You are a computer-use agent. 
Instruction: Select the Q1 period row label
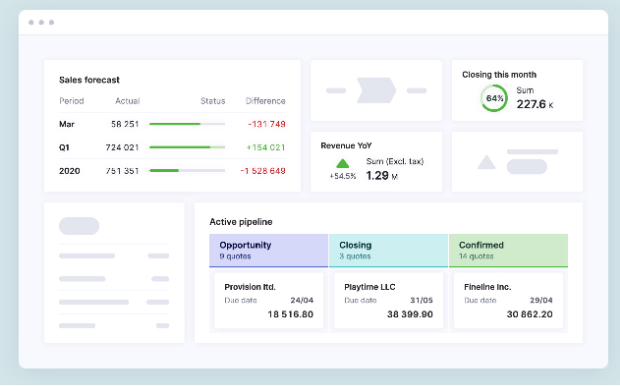pyautogui.click(x=64, y=148)
